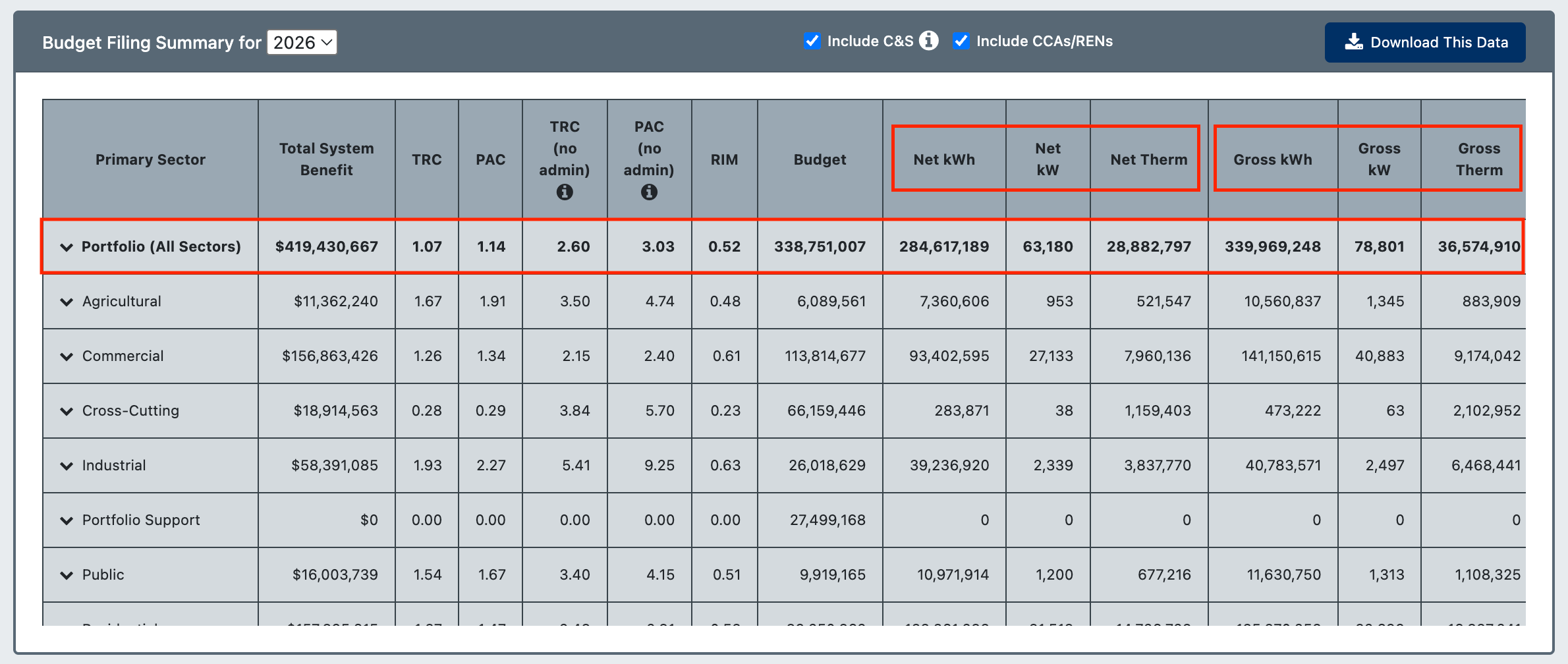Expand the Industrial sector row chevron
The image size is (1568, 664).
click(67, 466)
